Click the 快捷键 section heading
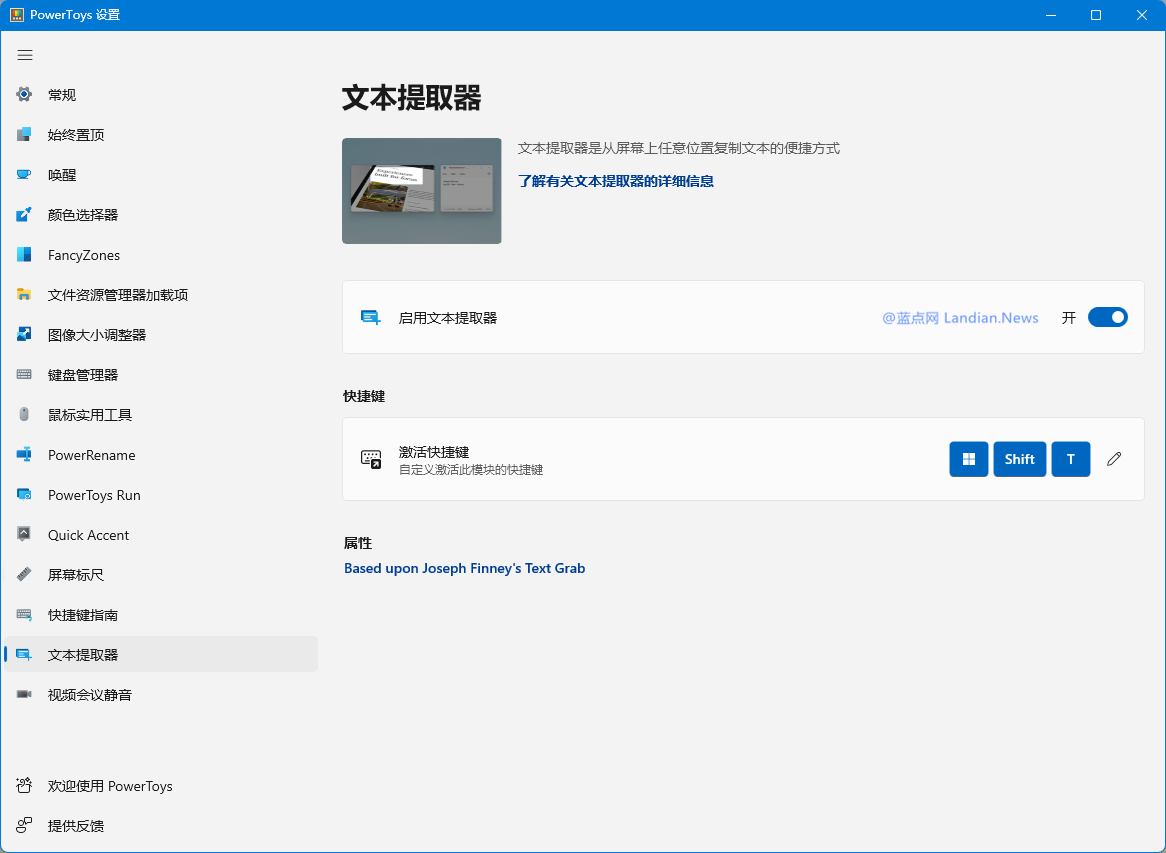Screen dimensions: 1166x853 click(364, 396)
